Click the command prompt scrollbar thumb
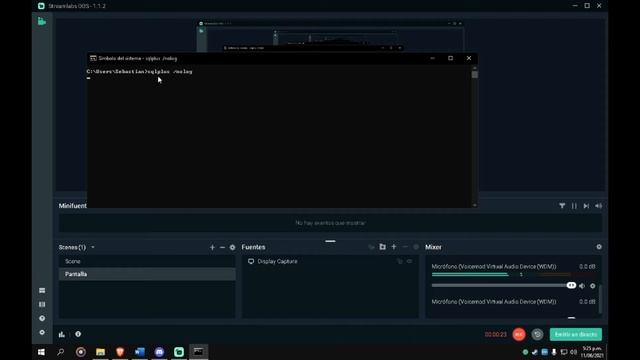Viewport: 640px width, 360px height. 474,75
